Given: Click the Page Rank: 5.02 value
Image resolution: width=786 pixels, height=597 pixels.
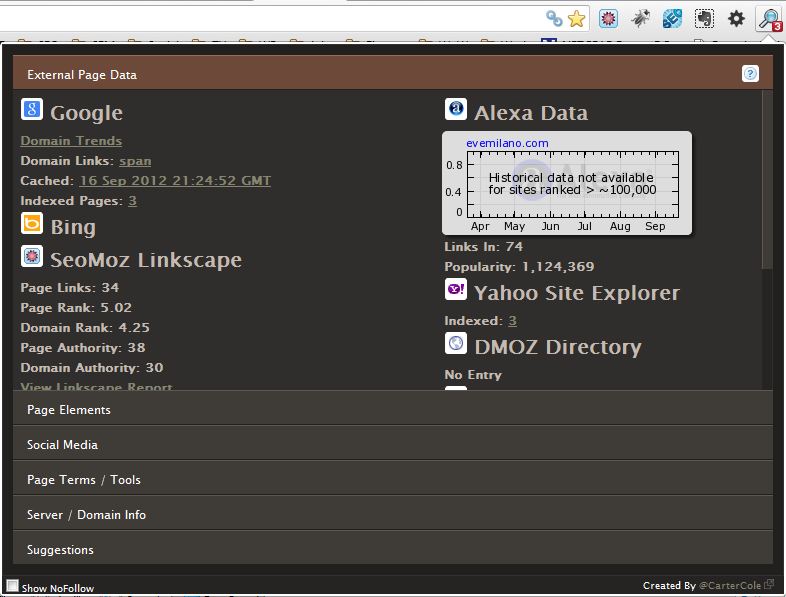Looking at the screenshot, I should [76, 308].
